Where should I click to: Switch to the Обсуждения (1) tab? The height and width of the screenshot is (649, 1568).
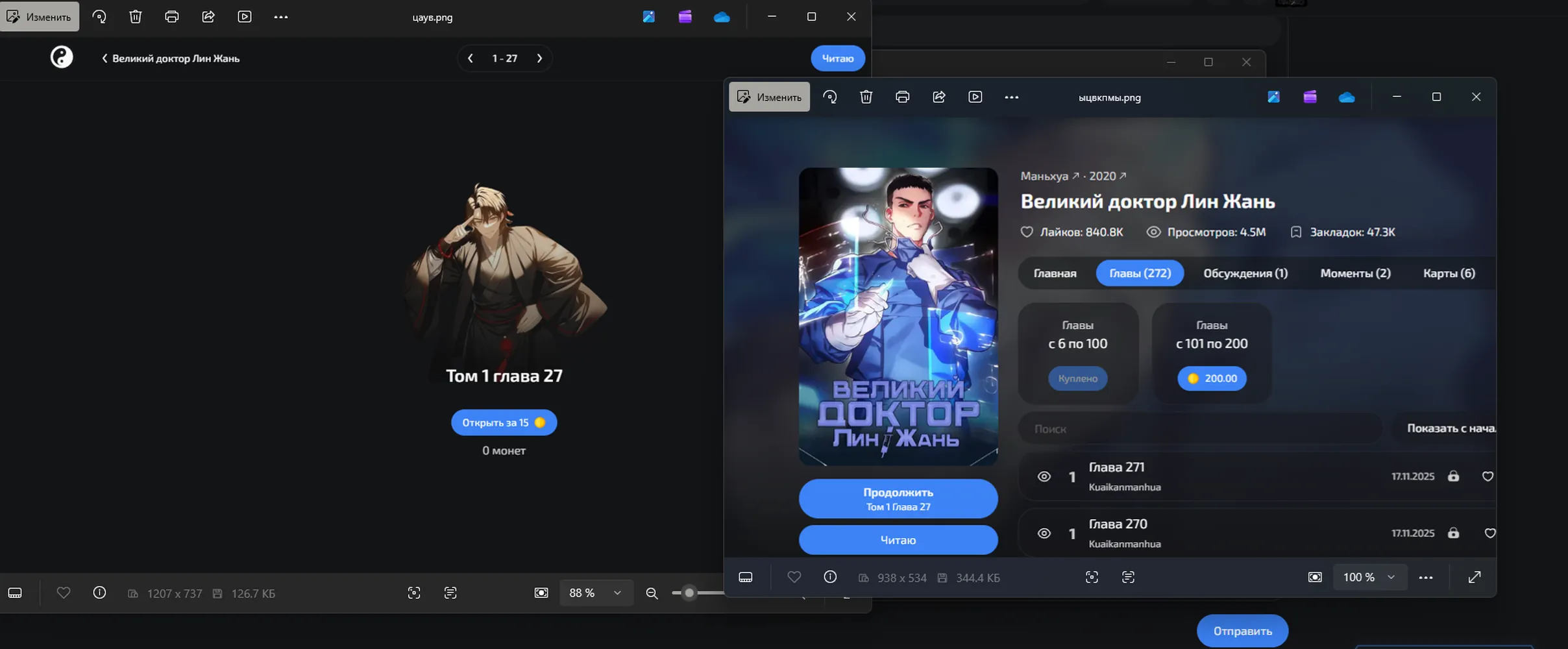click(x=1245, y=273)
